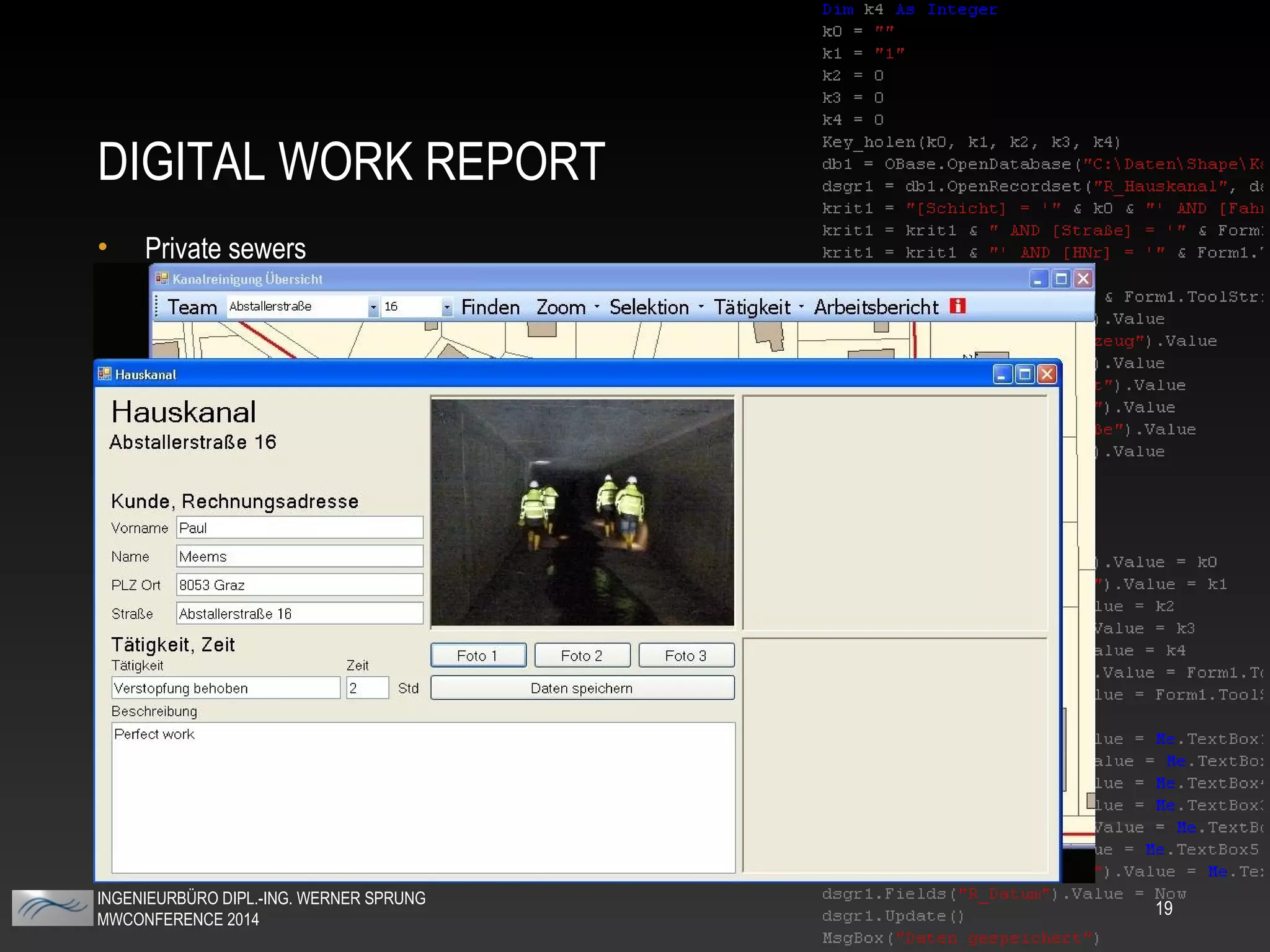Click the Tätigkeit field Verstopfung behoben

(x=226, y=688)
